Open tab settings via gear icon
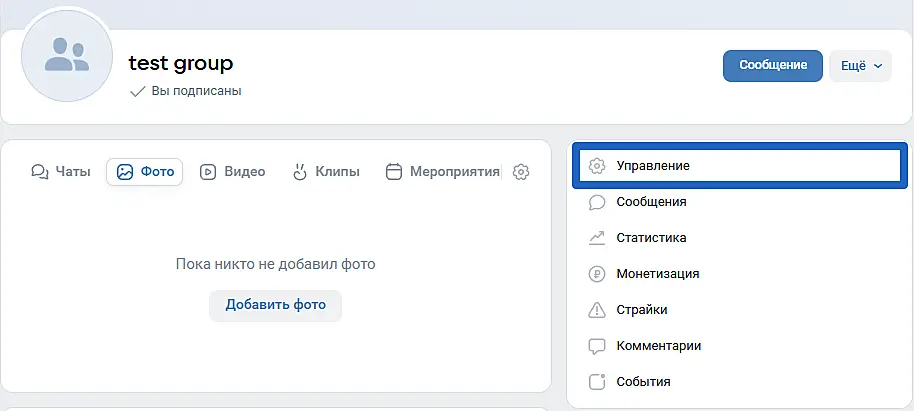 point(521,172)
